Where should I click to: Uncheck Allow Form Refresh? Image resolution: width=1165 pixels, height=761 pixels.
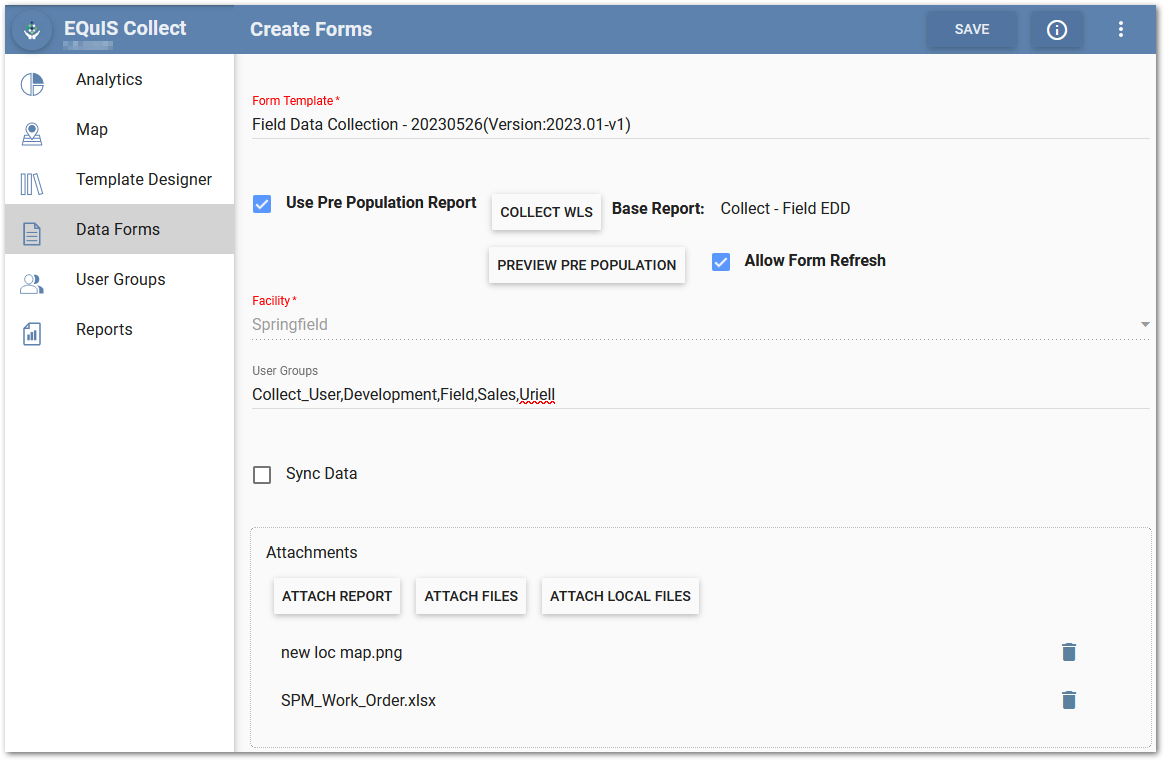720,261
